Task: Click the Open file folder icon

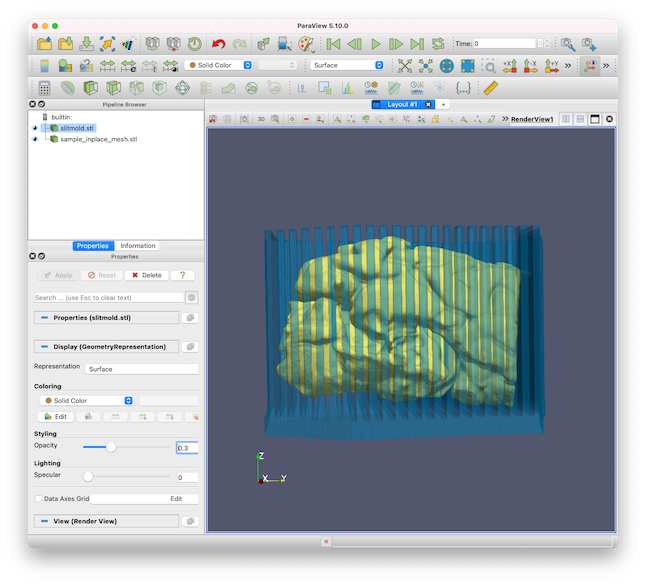Action: click(44, 44)
